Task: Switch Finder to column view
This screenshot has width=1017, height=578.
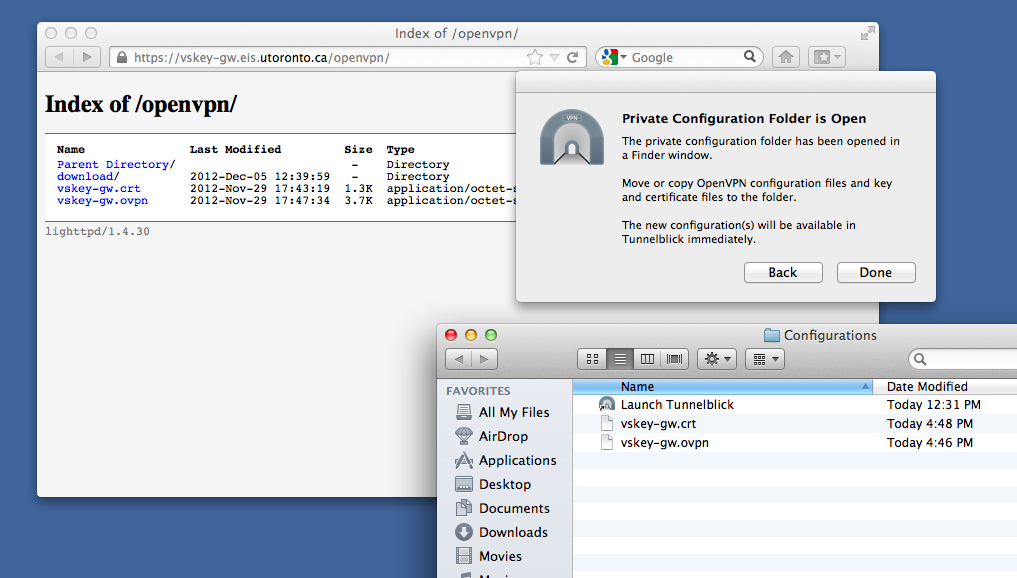Action: tap(647, 359)
